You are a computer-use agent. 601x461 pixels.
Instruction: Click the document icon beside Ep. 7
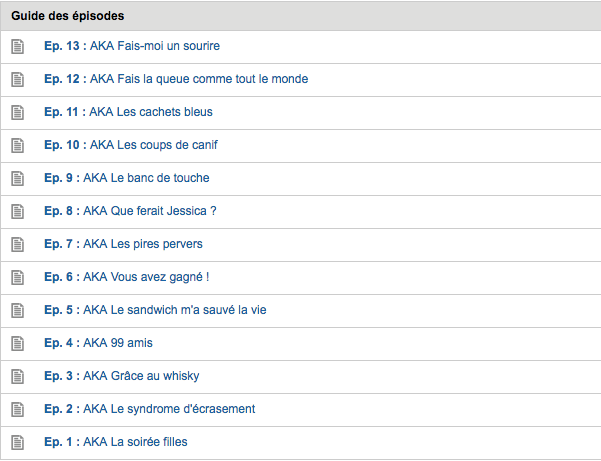17,244
